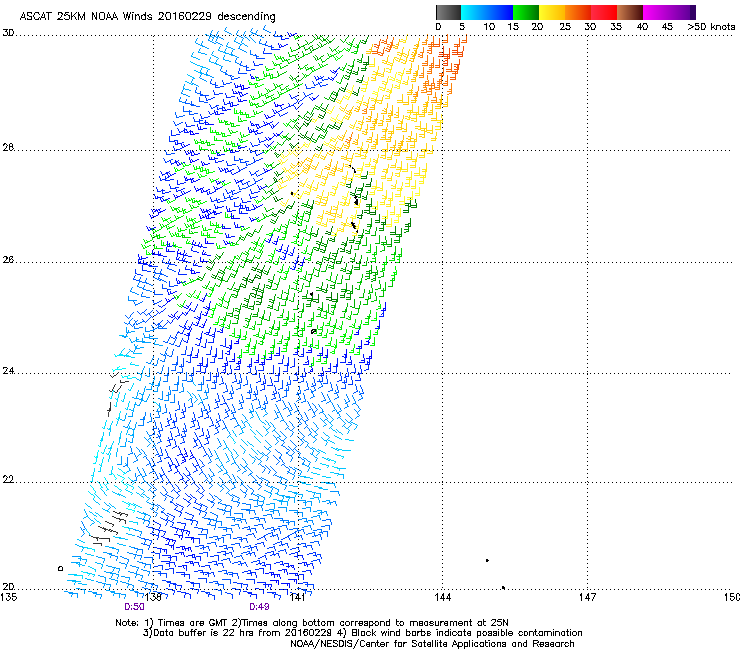Click the red 30-35 knots legend swatch

604,12
